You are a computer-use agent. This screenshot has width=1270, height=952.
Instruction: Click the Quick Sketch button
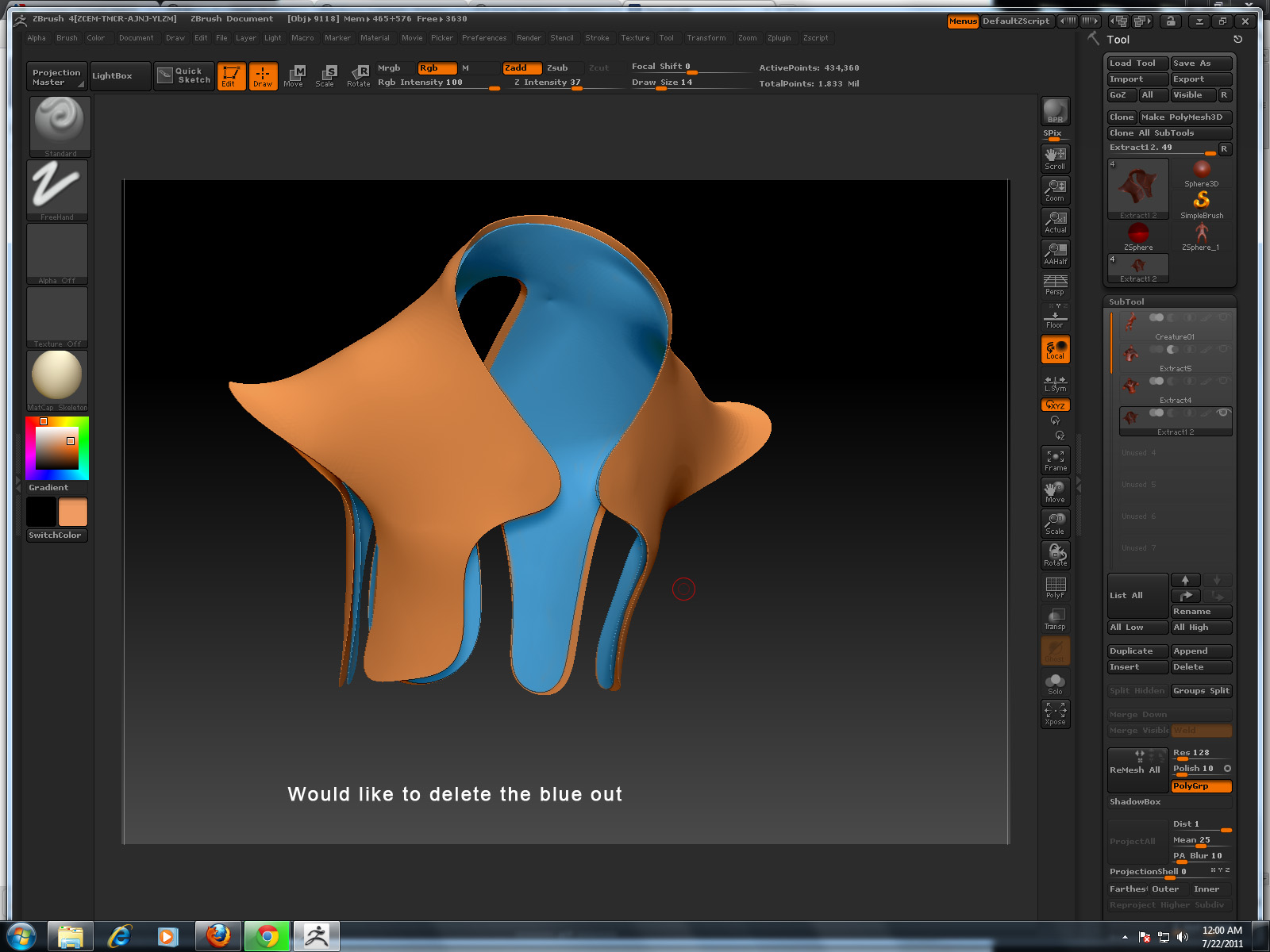(x=184, y=75)
